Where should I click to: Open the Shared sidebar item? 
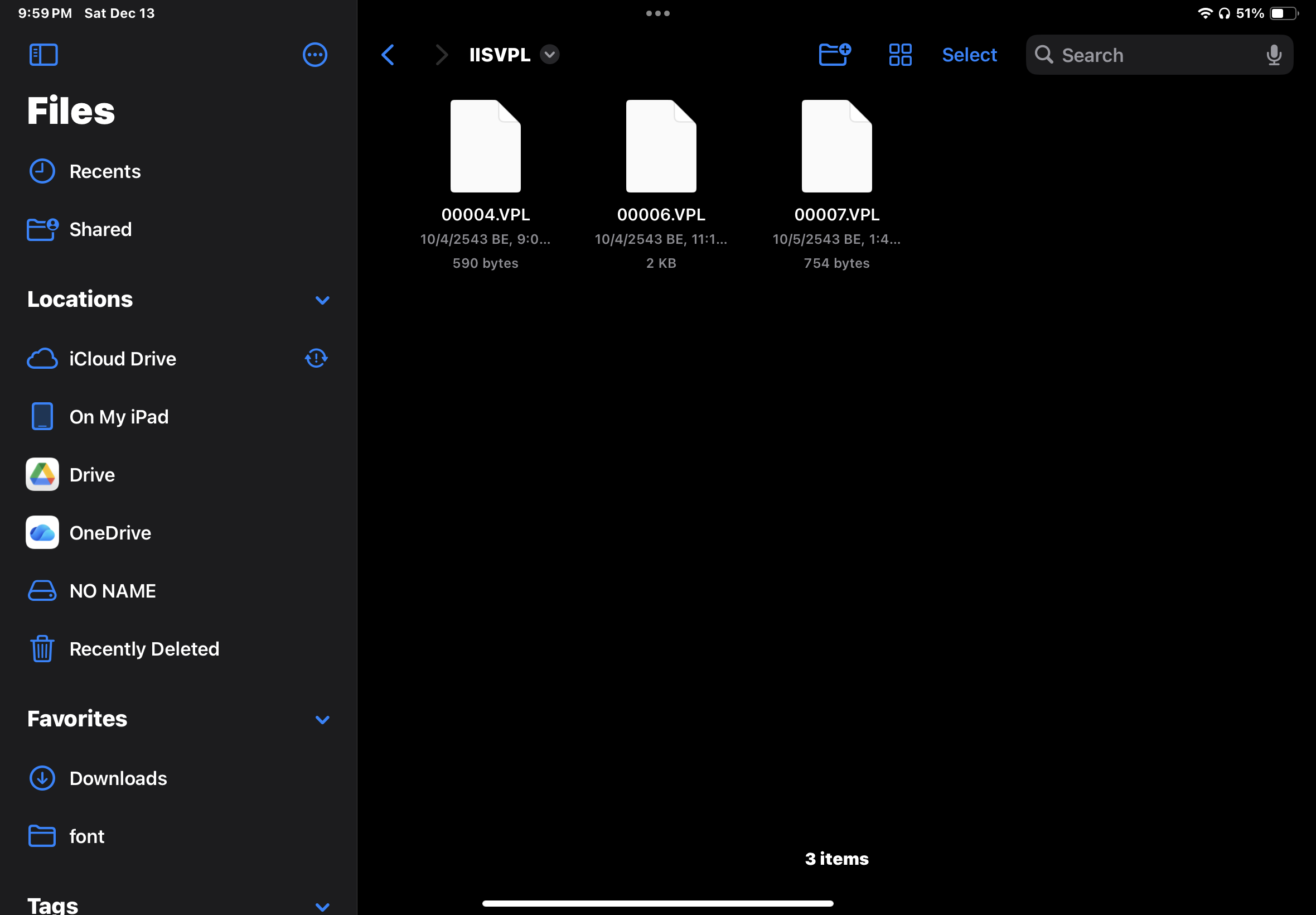pyautogui.click(x=100, y=229)
